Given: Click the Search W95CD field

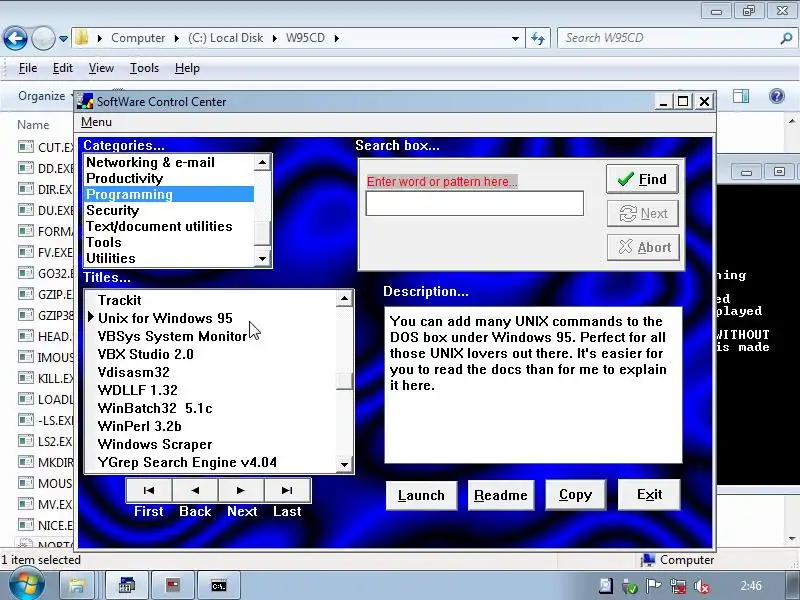Looking at the screenshot, I should (668, 38).
